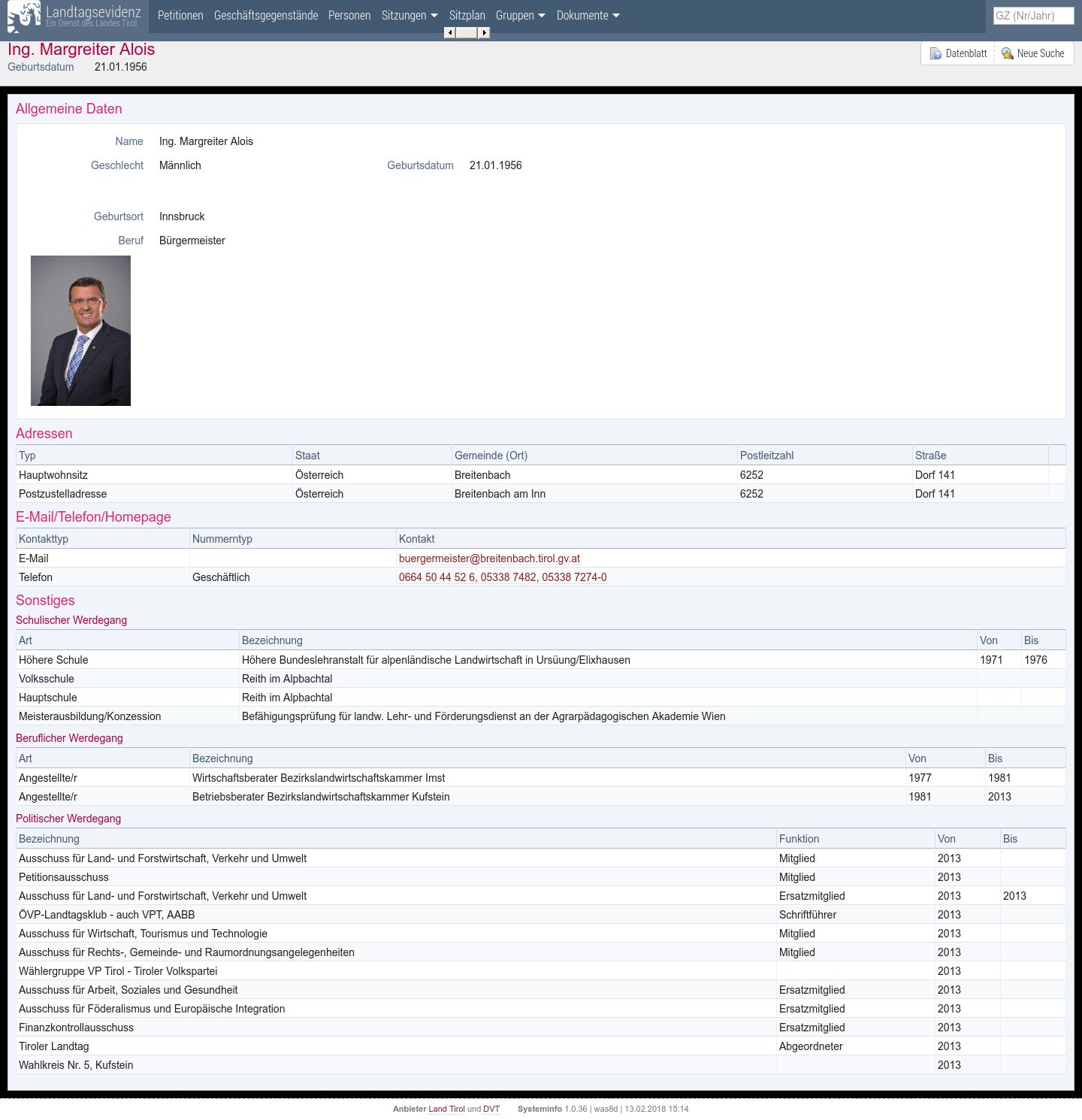Click the right scroll arrow under navigation
The height and width of the screenshot is (1120, 1082).
485,32
